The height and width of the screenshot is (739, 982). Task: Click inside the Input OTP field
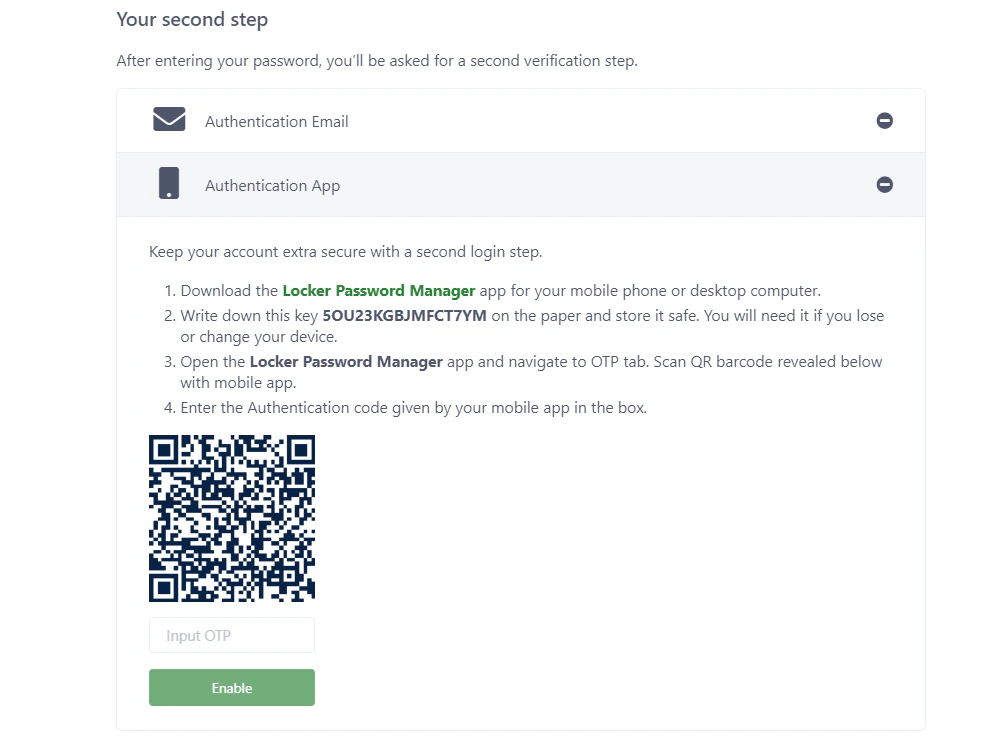231,635
